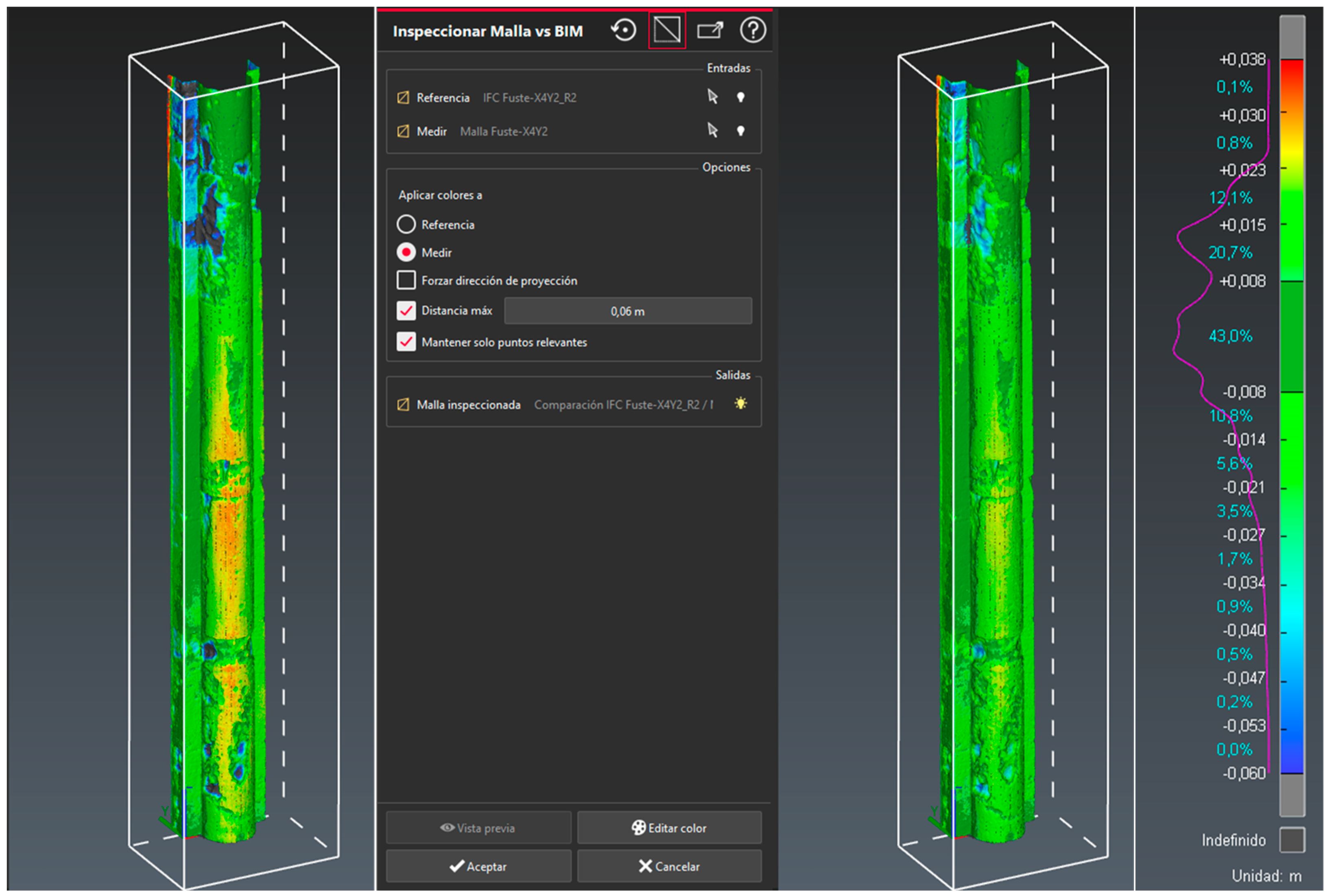The width and height of the screenshot is (1328, 896).
Task: Click the reset history icon in header
Action: [x=623, y=30]
